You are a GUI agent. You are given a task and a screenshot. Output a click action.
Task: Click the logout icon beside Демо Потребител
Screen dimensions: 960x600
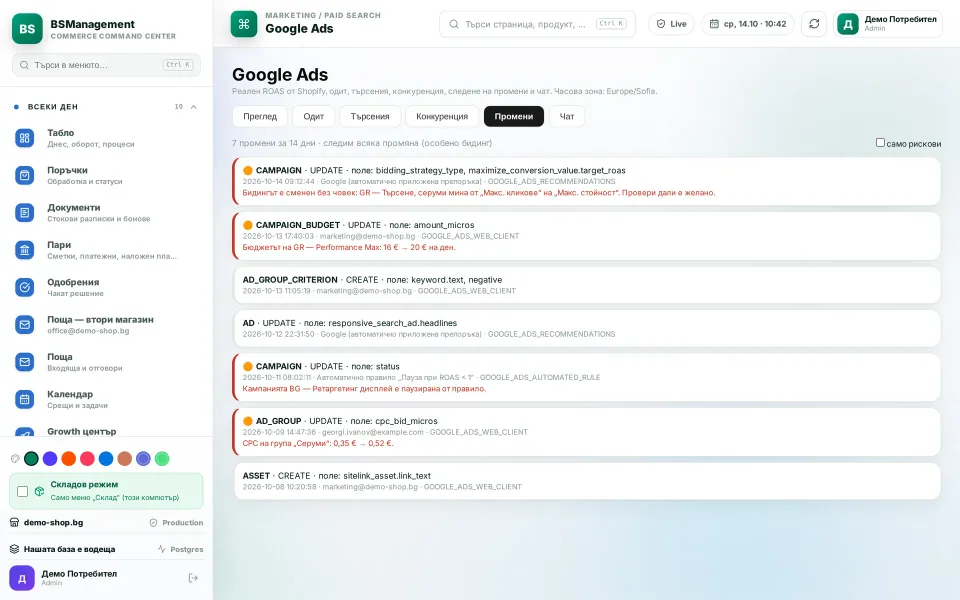click(x=193, y=578)
